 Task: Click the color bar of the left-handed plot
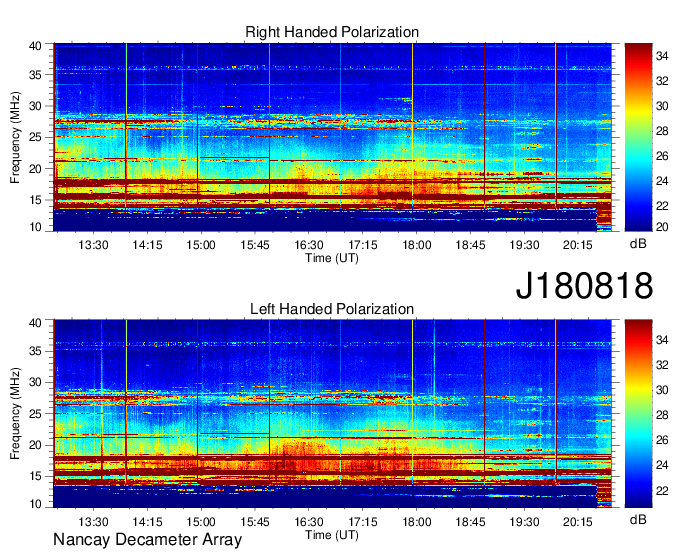(638, 414)
